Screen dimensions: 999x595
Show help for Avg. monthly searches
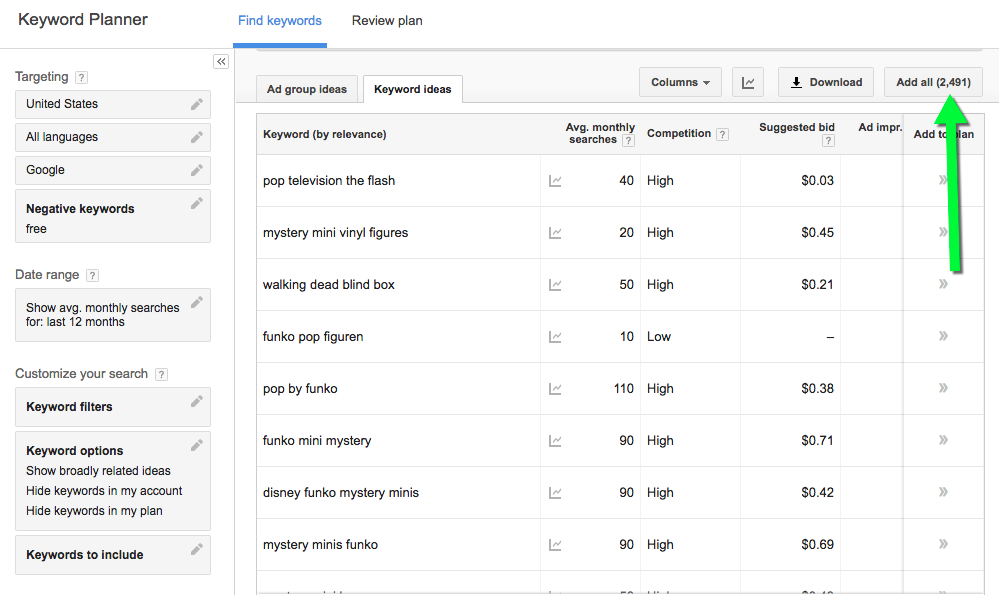pyautogui.click(x=628, y=141)
